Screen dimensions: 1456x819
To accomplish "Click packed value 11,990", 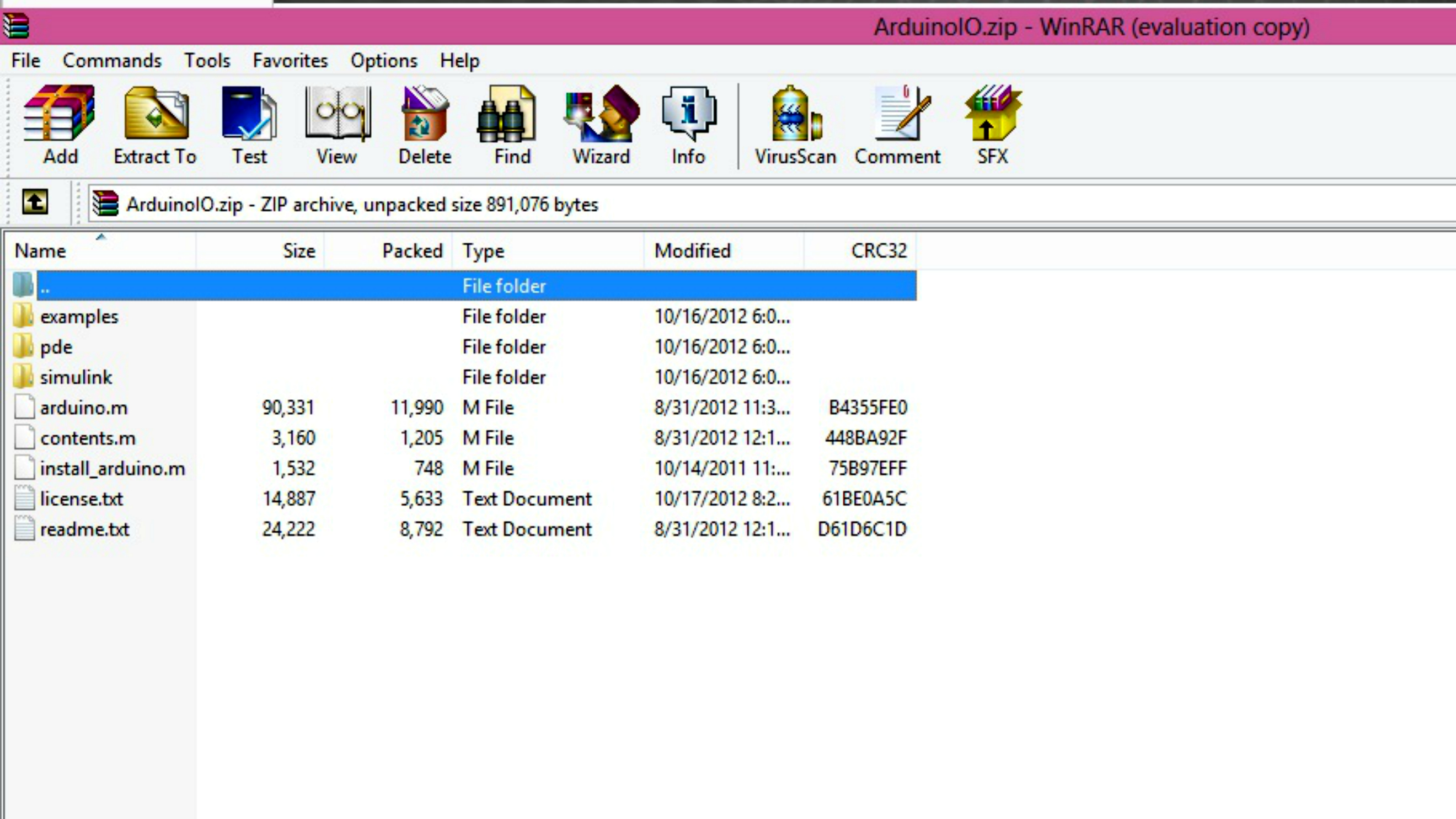I will [x=417, y=408].
